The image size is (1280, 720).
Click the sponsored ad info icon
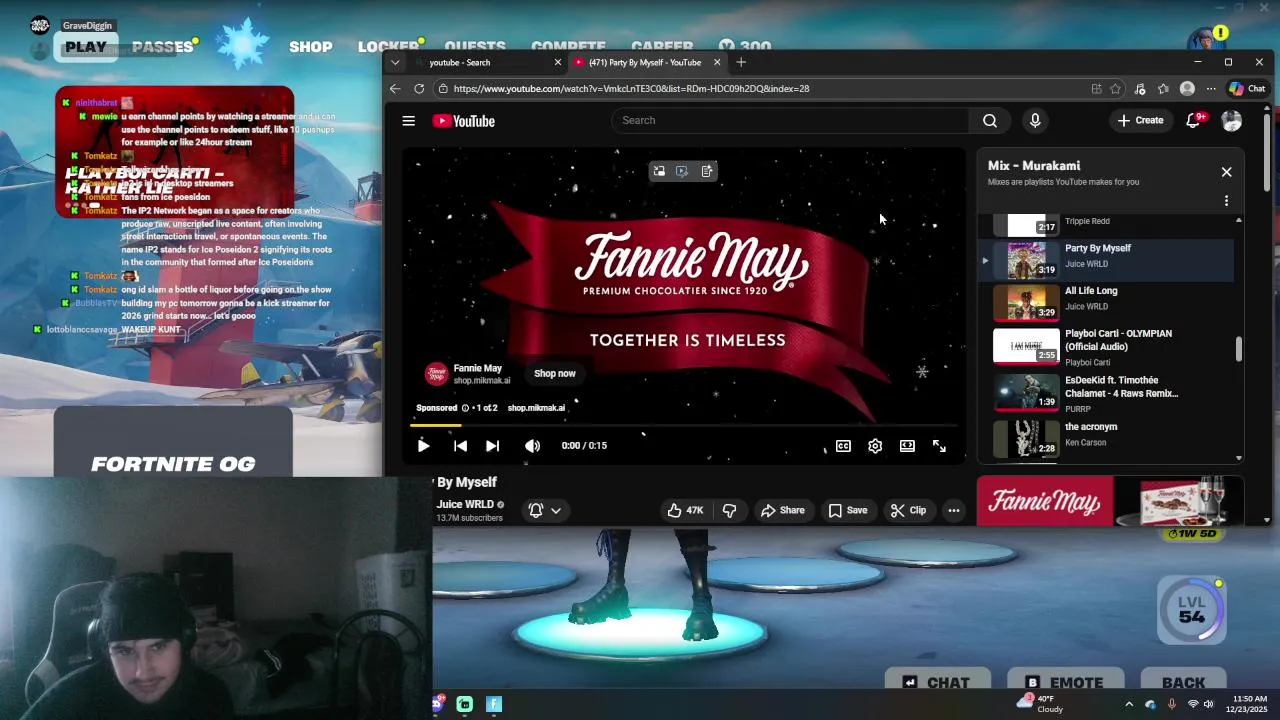point(465,408)
